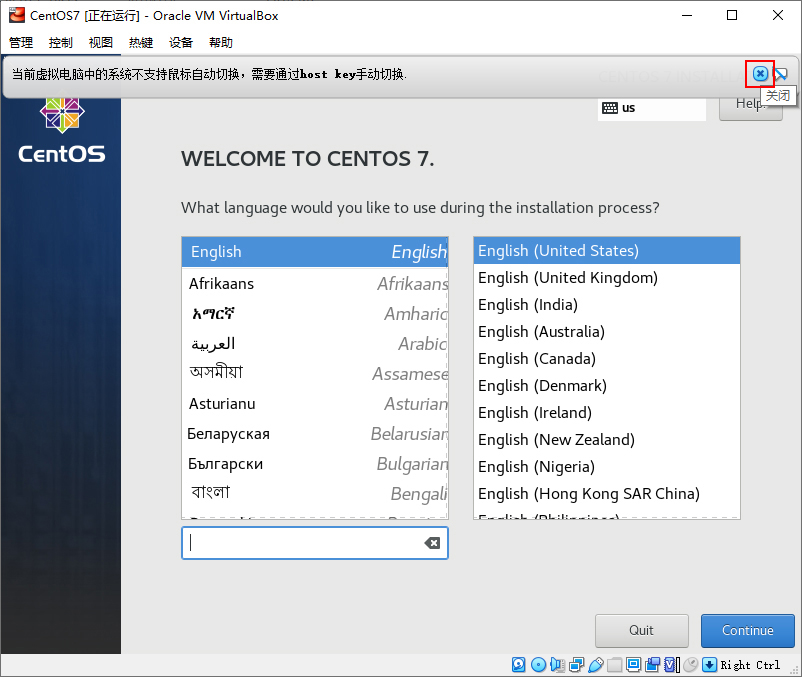
Task: Open the 设备 menu
Action: click(x=181, y=41)
